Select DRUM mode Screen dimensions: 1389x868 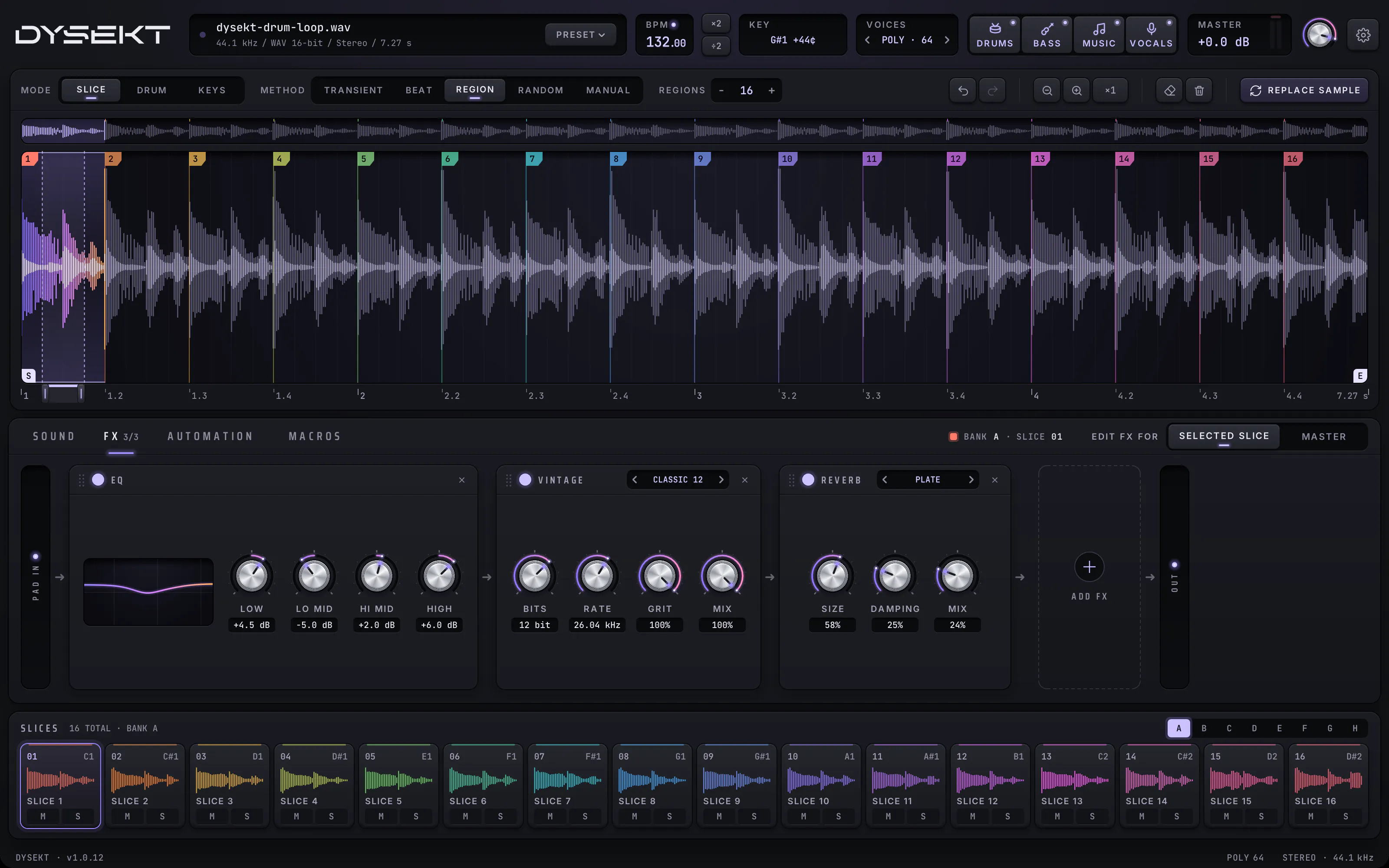point(151,90)
